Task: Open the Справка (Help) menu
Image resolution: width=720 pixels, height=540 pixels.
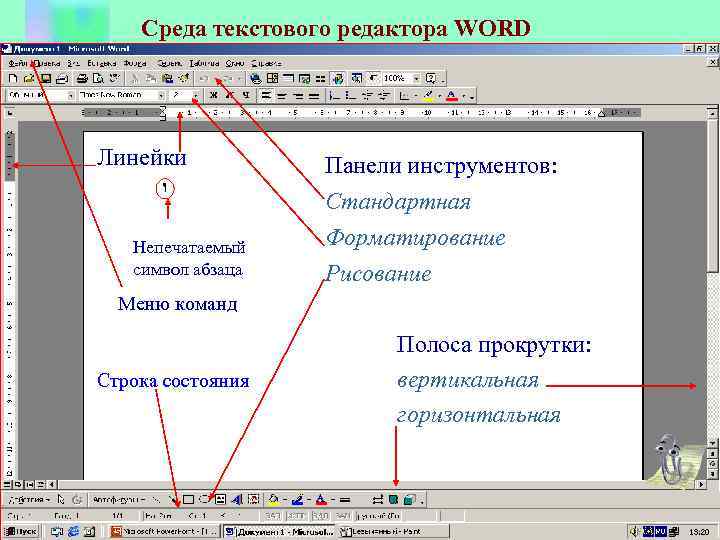Action: point(266,63)
